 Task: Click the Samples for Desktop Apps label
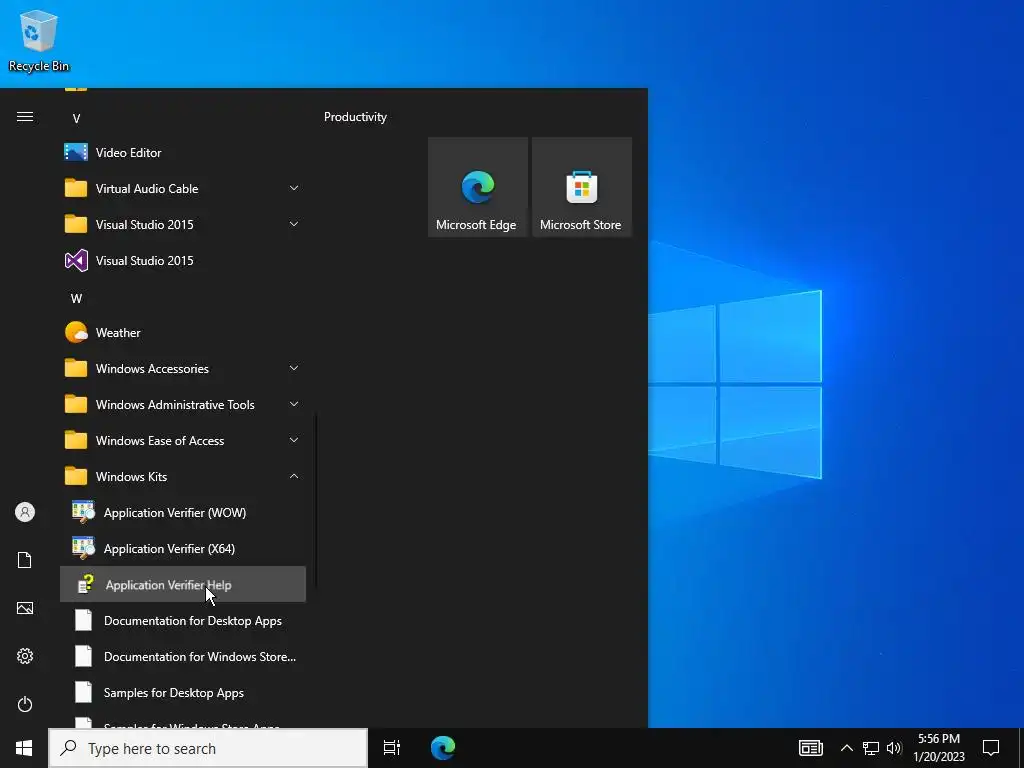pos(174,693)
